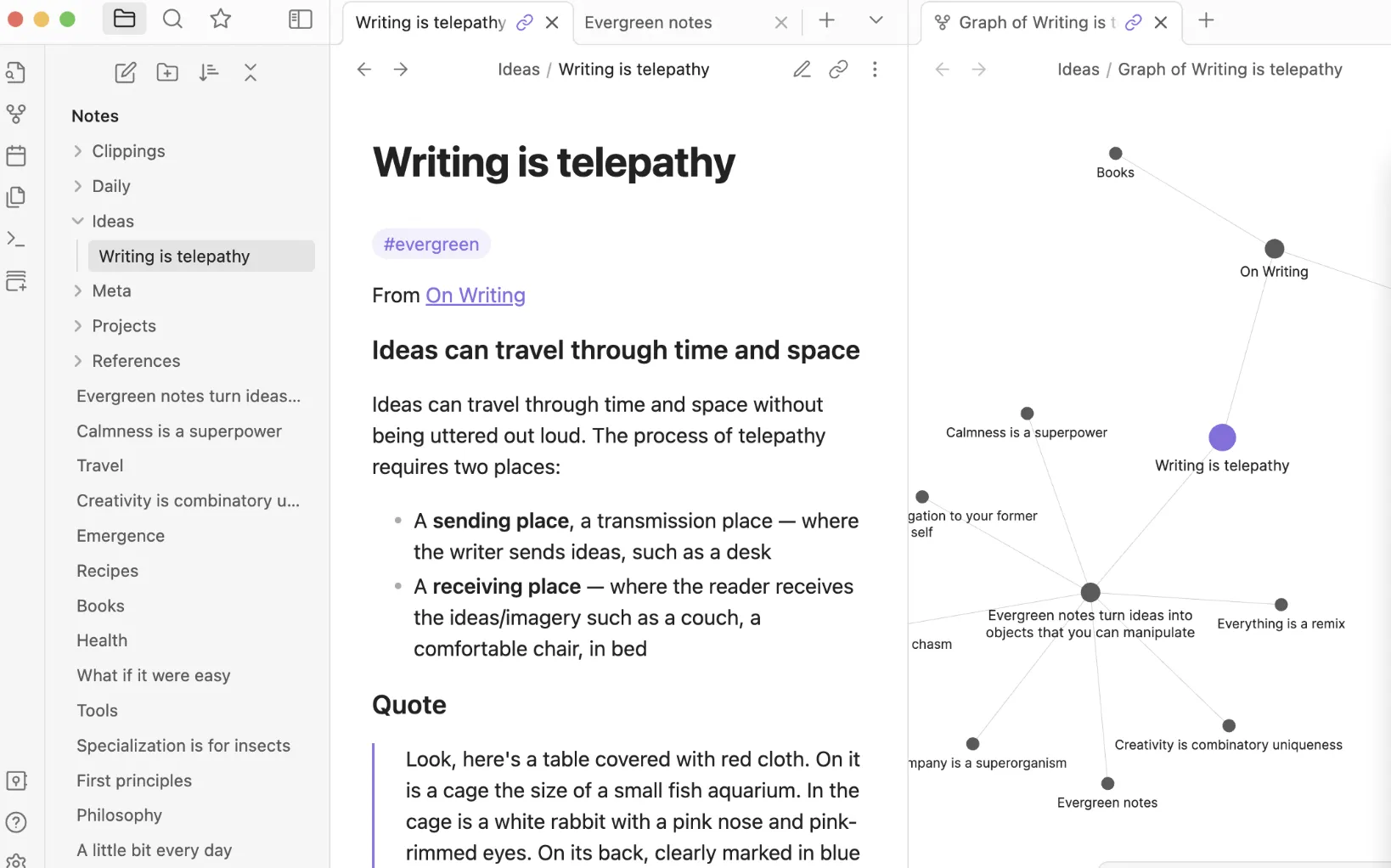Open graph view icon in ribbon
Screen dimensions: 1391x868
pos(16,114)
